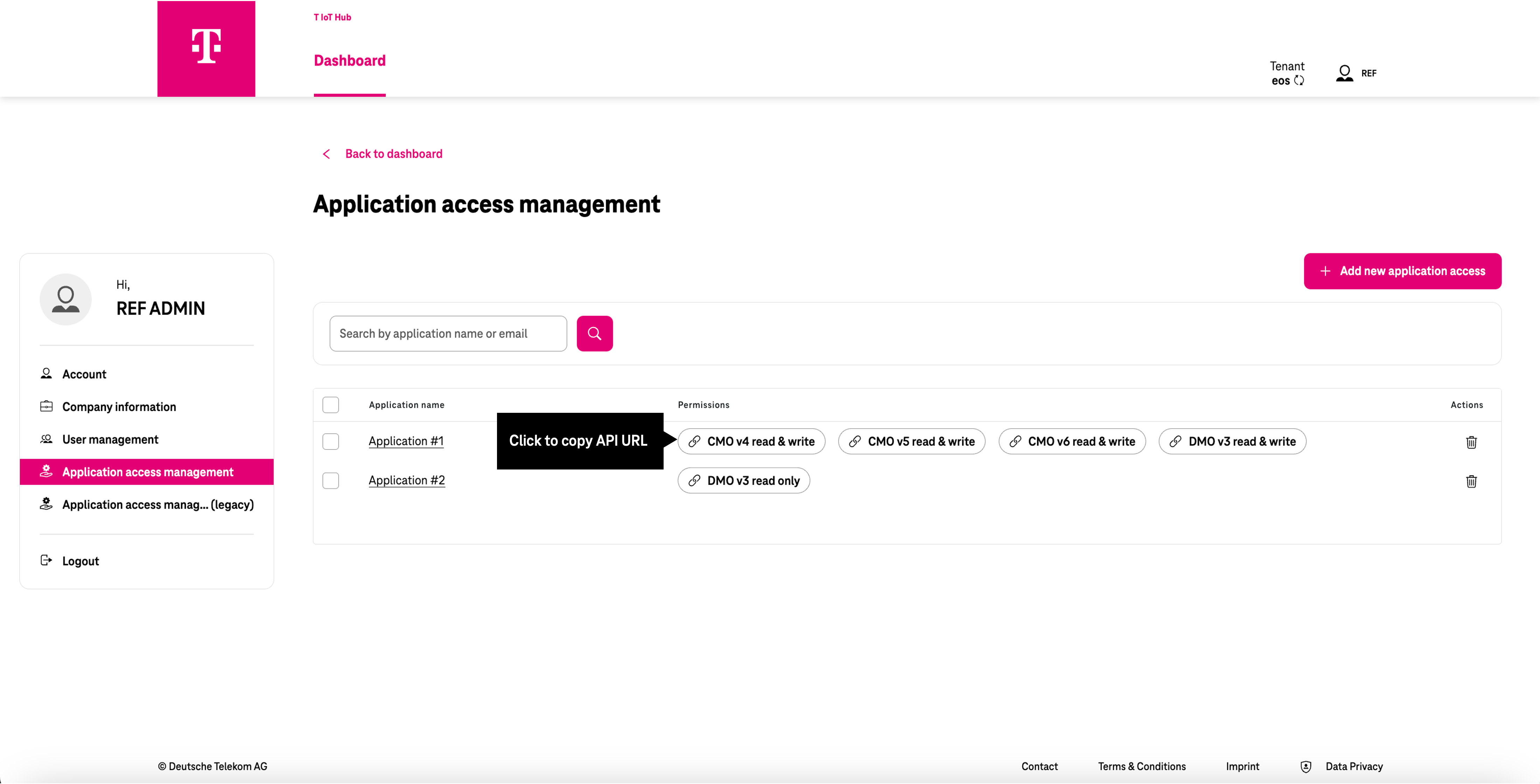Open Company information sidebar item
The width and height of the screenshot is (1540, 784).
[x=119, y=407]
